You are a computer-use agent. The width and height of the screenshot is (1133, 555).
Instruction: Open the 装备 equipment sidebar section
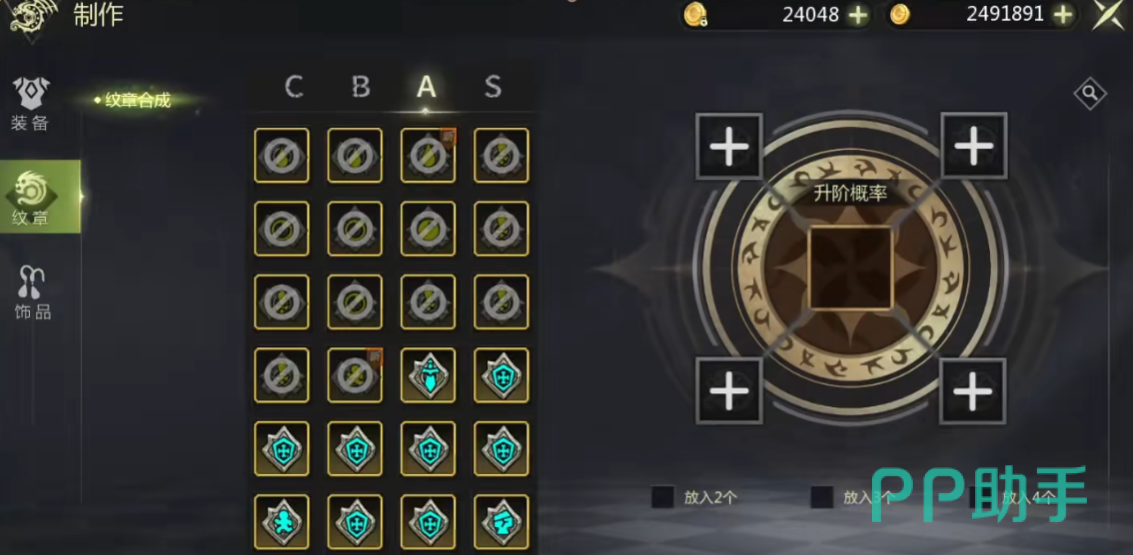pyautogui.click(x=31, y=104)
